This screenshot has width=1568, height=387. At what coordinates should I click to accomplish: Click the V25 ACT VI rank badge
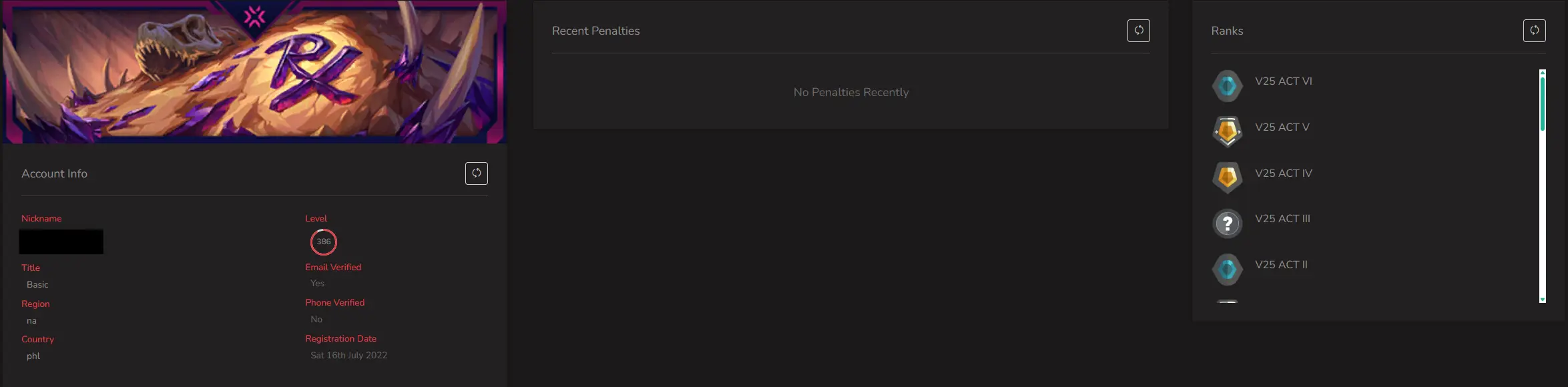click(x=1227, y=86)
